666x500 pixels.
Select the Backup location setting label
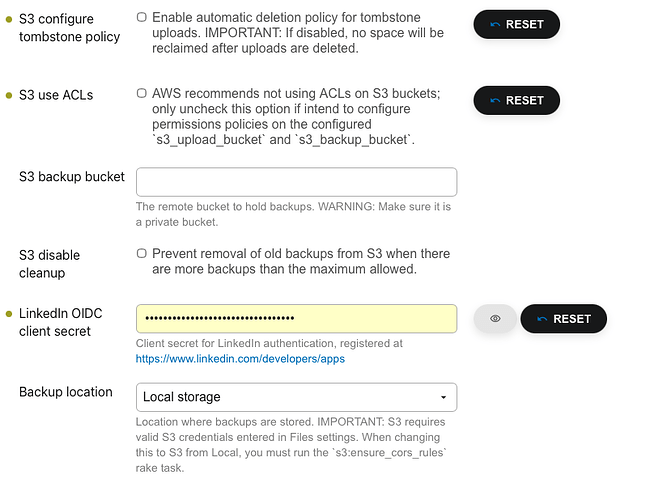pyautogui.click(x=66, y=392)
